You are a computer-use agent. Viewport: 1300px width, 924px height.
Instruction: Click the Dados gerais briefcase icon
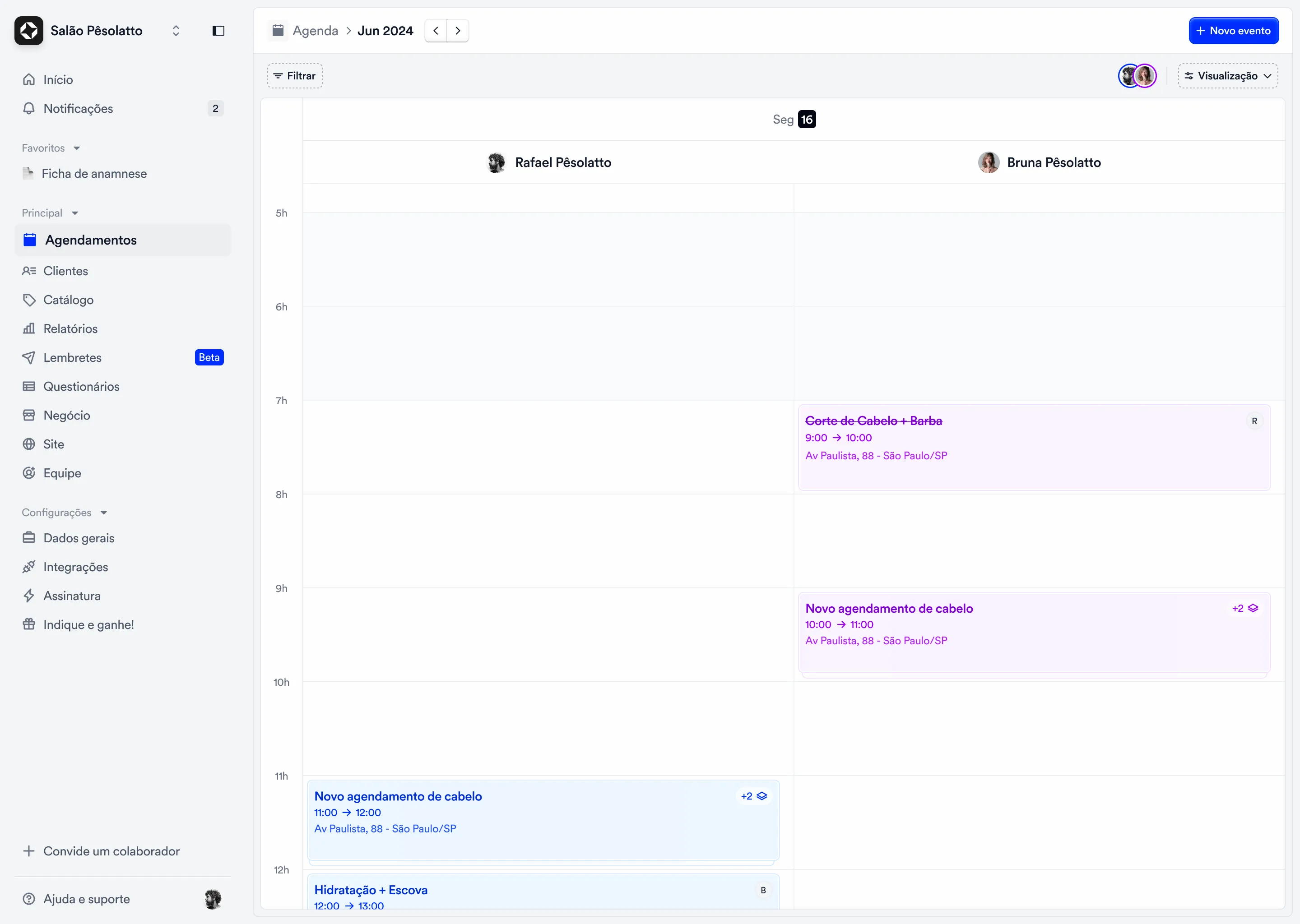click(29, 538)
